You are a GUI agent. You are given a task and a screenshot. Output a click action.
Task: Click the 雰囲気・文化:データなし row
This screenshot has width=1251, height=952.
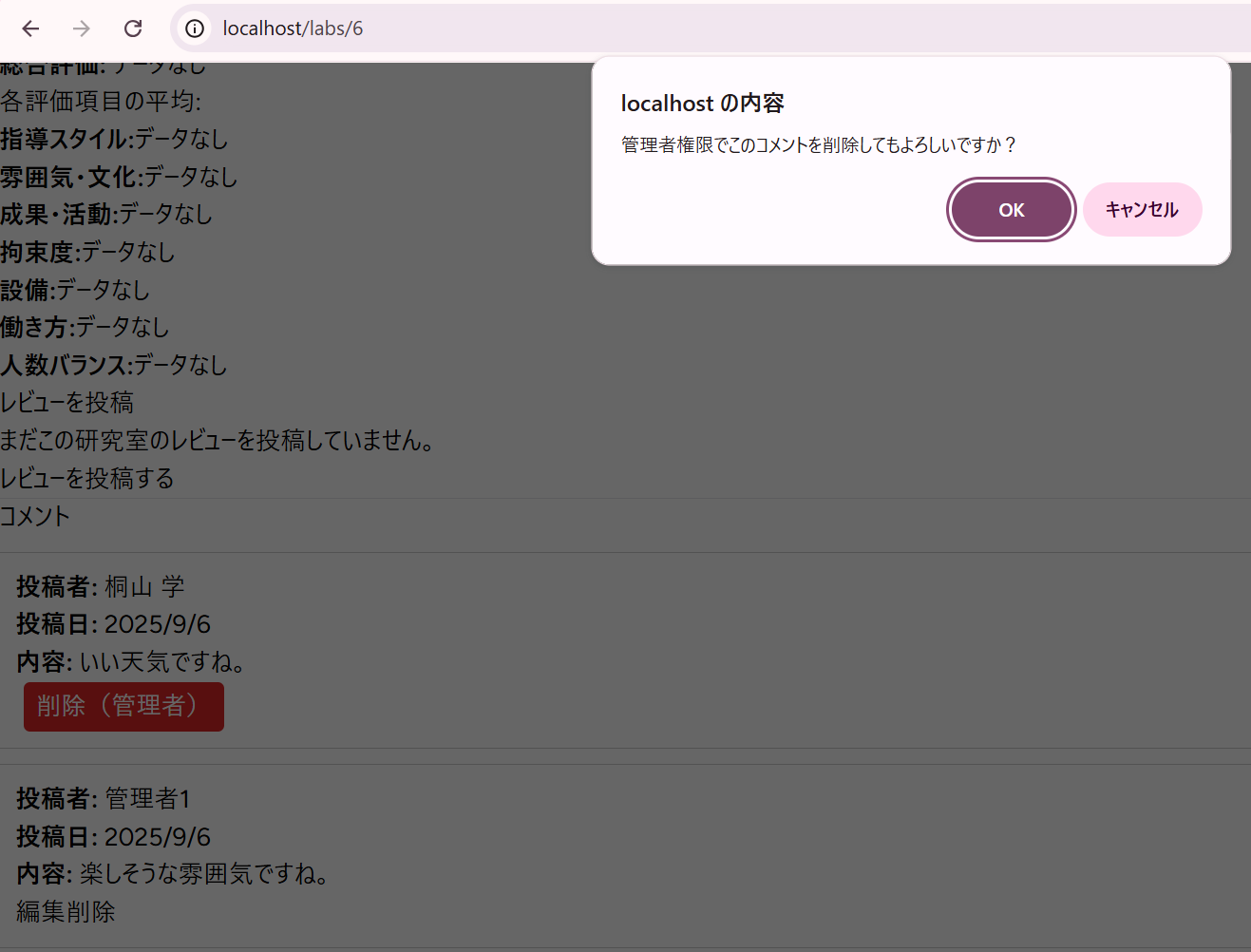119,177
